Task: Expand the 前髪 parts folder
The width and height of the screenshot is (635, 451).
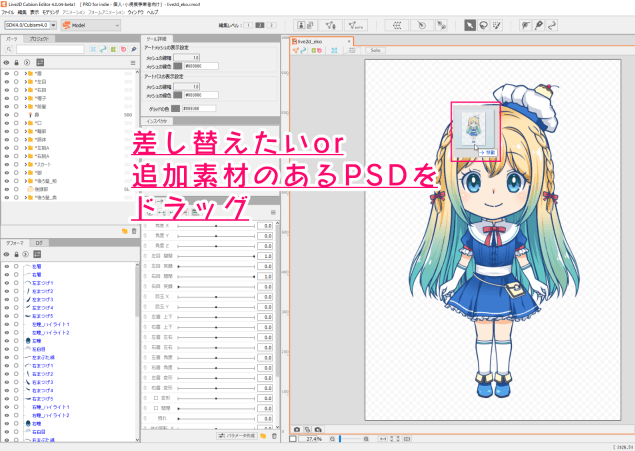Action: click(x=26, y=106)
